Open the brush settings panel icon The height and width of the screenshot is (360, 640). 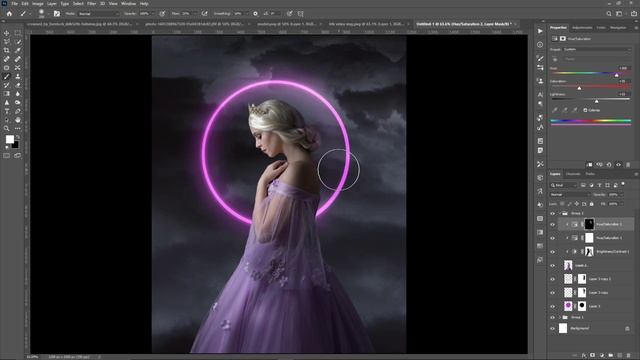(x=57, y=13)
